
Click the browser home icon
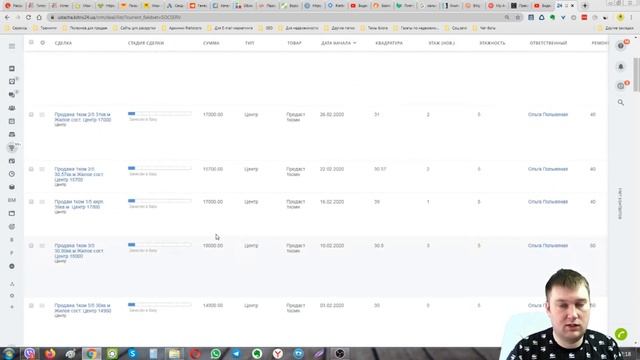pos(39,18)
